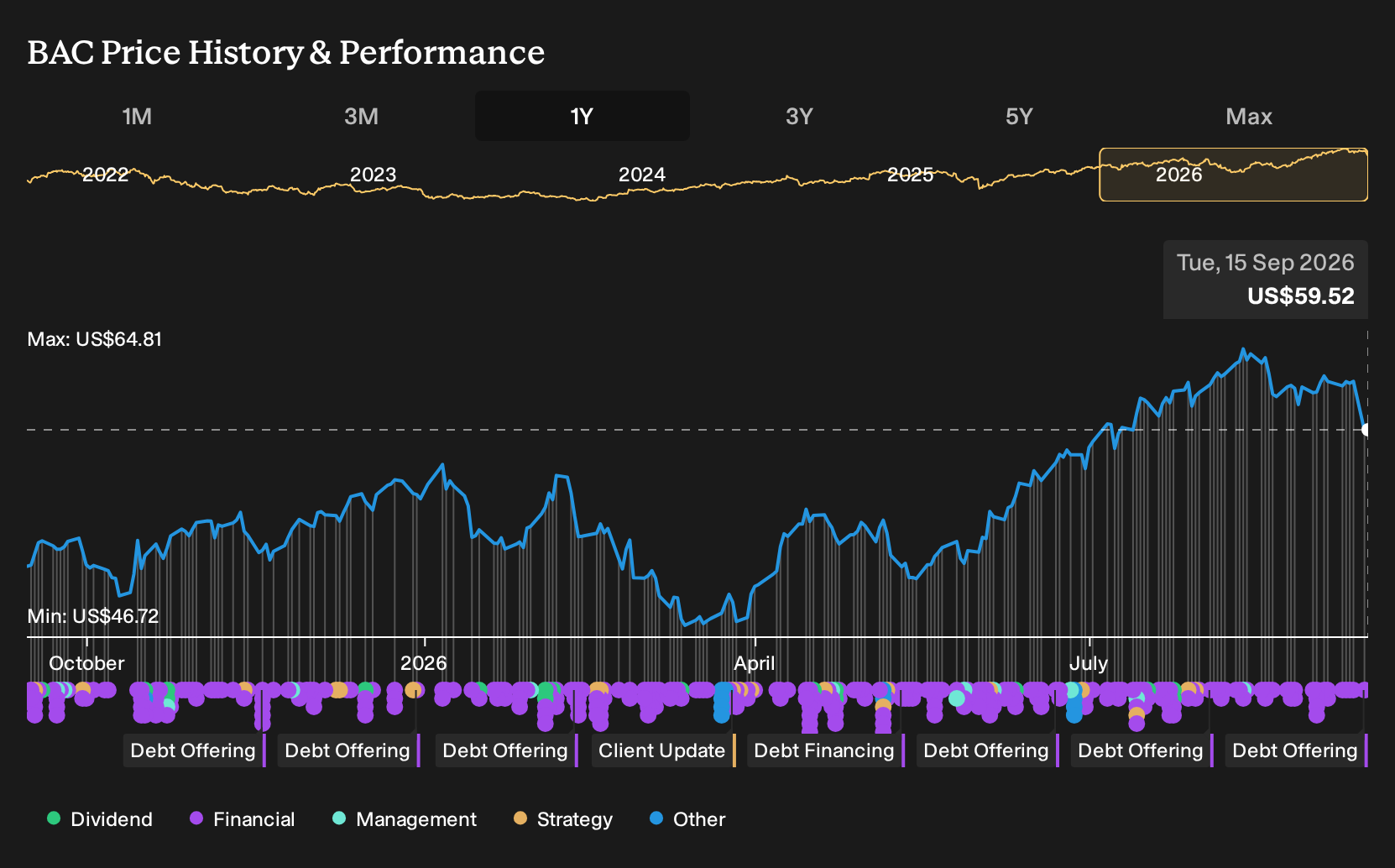Screen dimensions: 1395x868
Task: Select the 1Y time range tab
Action: 582,116
